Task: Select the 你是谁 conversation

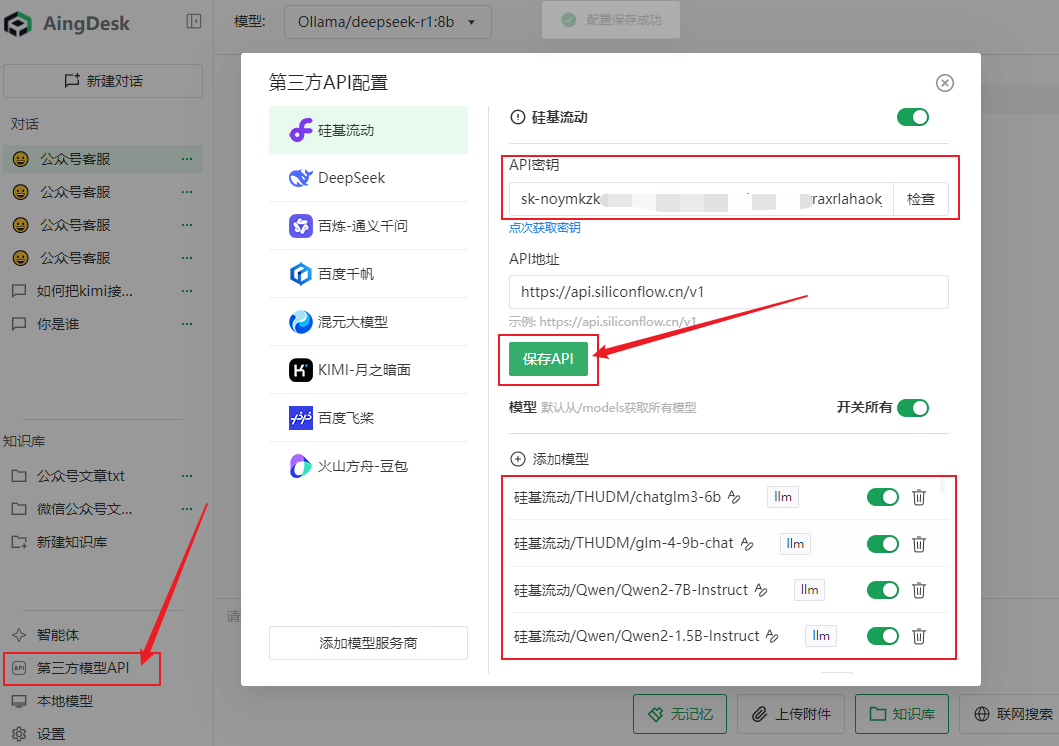Action: pos(103,324)
